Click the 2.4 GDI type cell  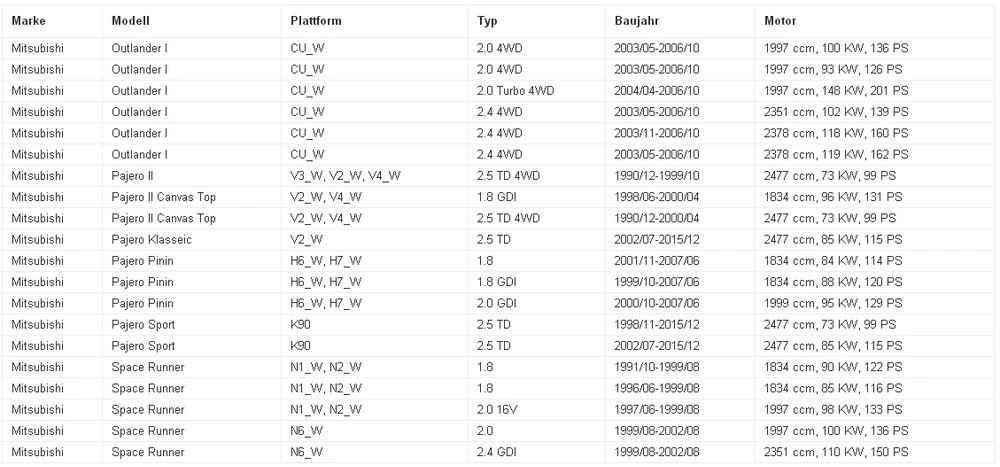pyautogui.click(x=536, y=452)
